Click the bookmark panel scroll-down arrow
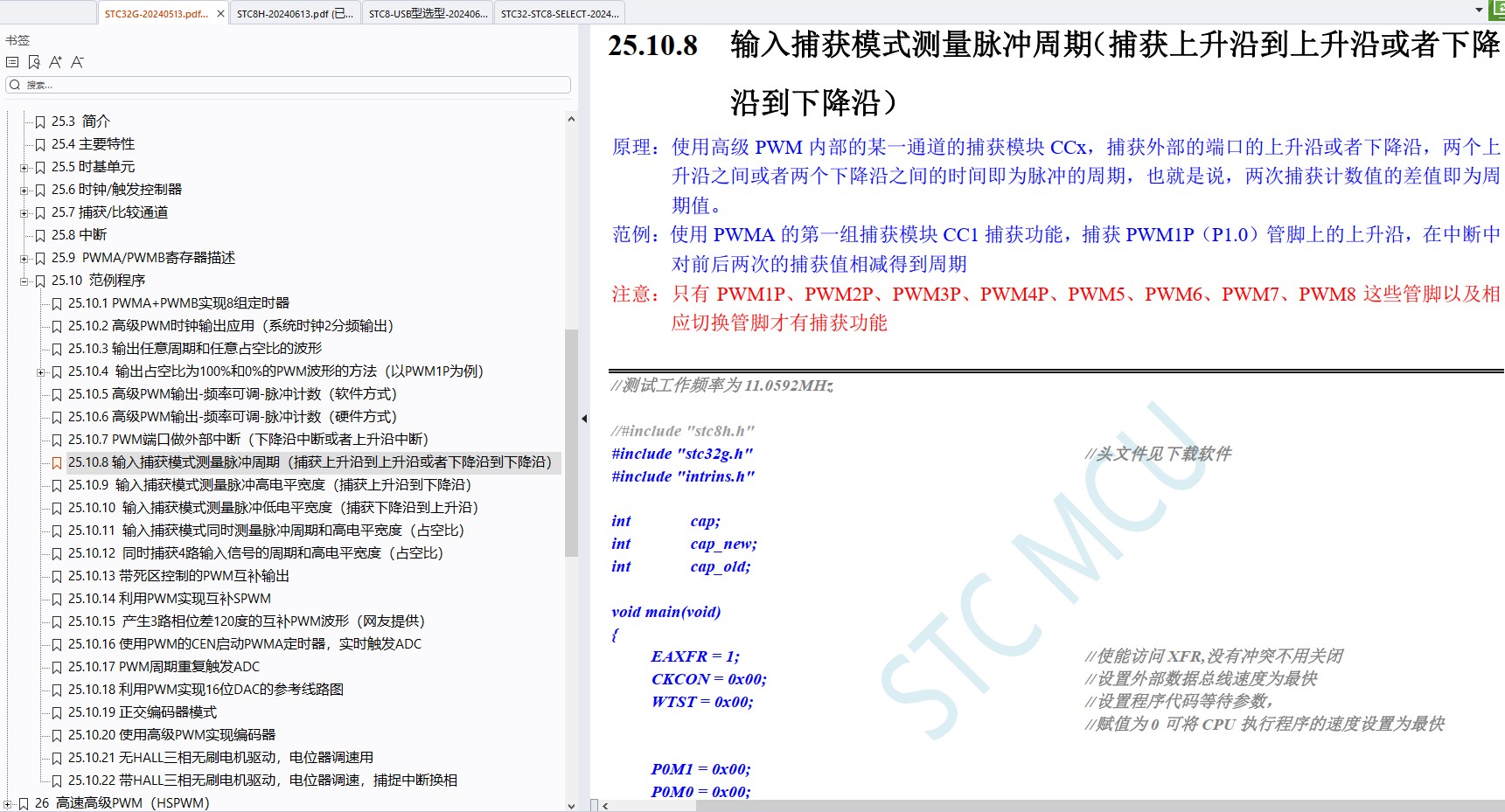Screen dimensions: 1505x812 click(571, 806)
